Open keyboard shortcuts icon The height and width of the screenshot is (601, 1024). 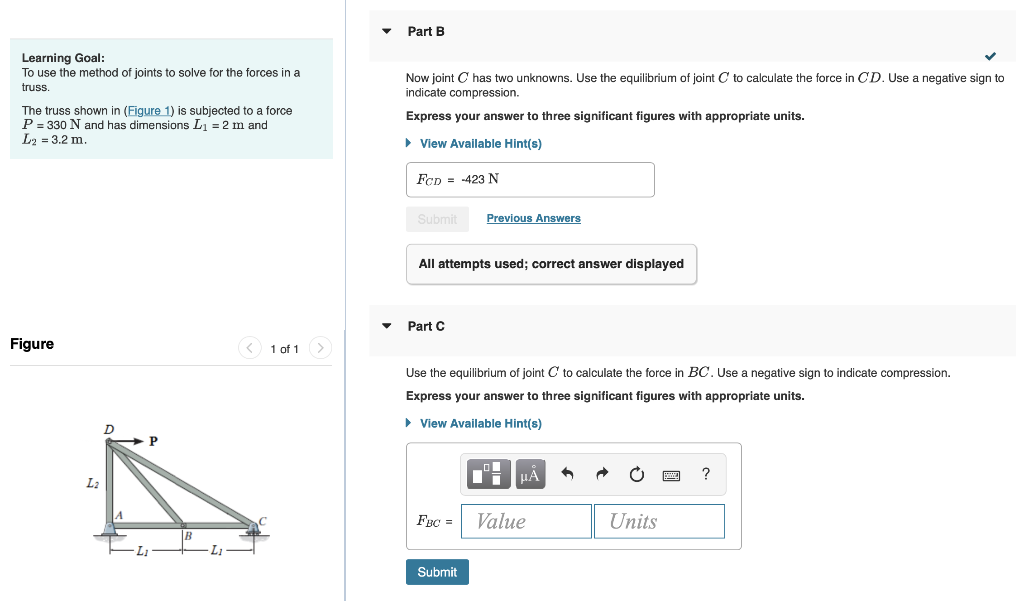[671, 475]
